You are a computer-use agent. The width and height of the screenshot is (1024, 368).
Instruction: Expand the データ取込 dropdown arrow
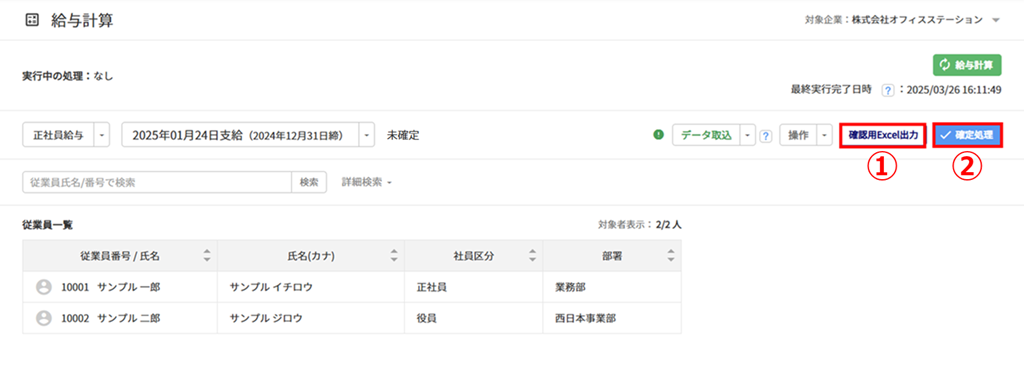tap(747, 136)
